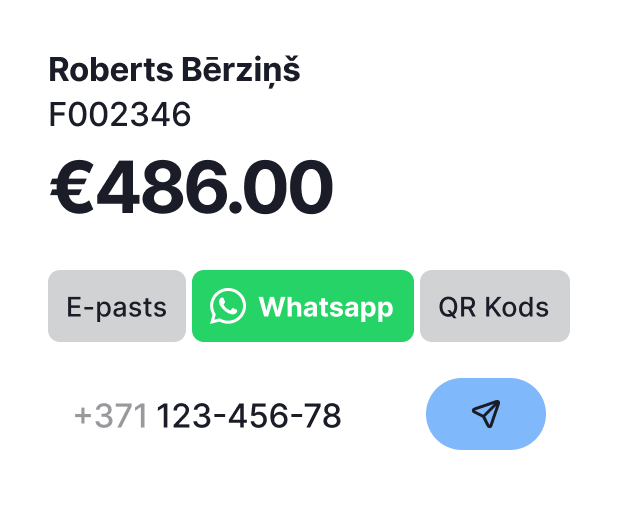618x522 pixels.
Task: Click the paper plane send icon
Action: 486,414
